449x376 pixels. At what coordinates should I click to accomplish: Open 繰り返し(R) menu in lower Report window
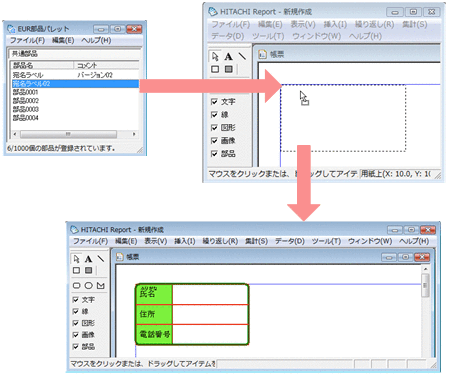220,241
